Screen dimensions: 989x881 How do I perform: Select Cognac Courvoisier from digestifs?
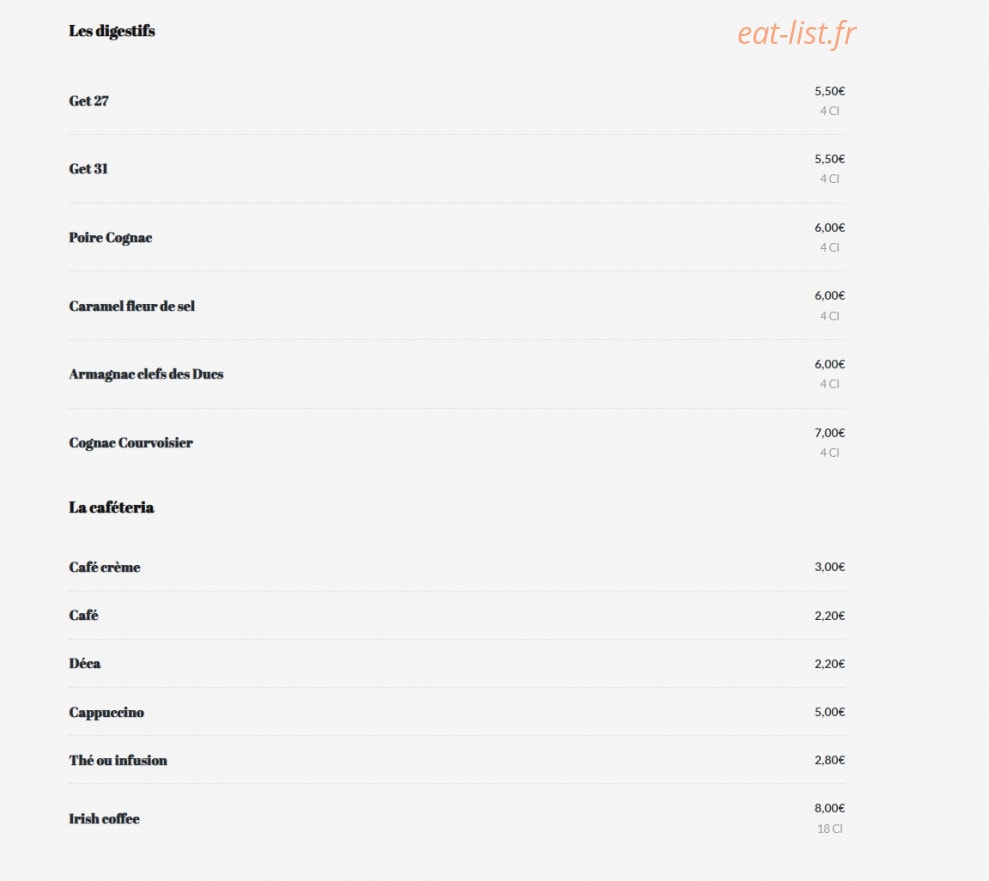tap(131, 443)
